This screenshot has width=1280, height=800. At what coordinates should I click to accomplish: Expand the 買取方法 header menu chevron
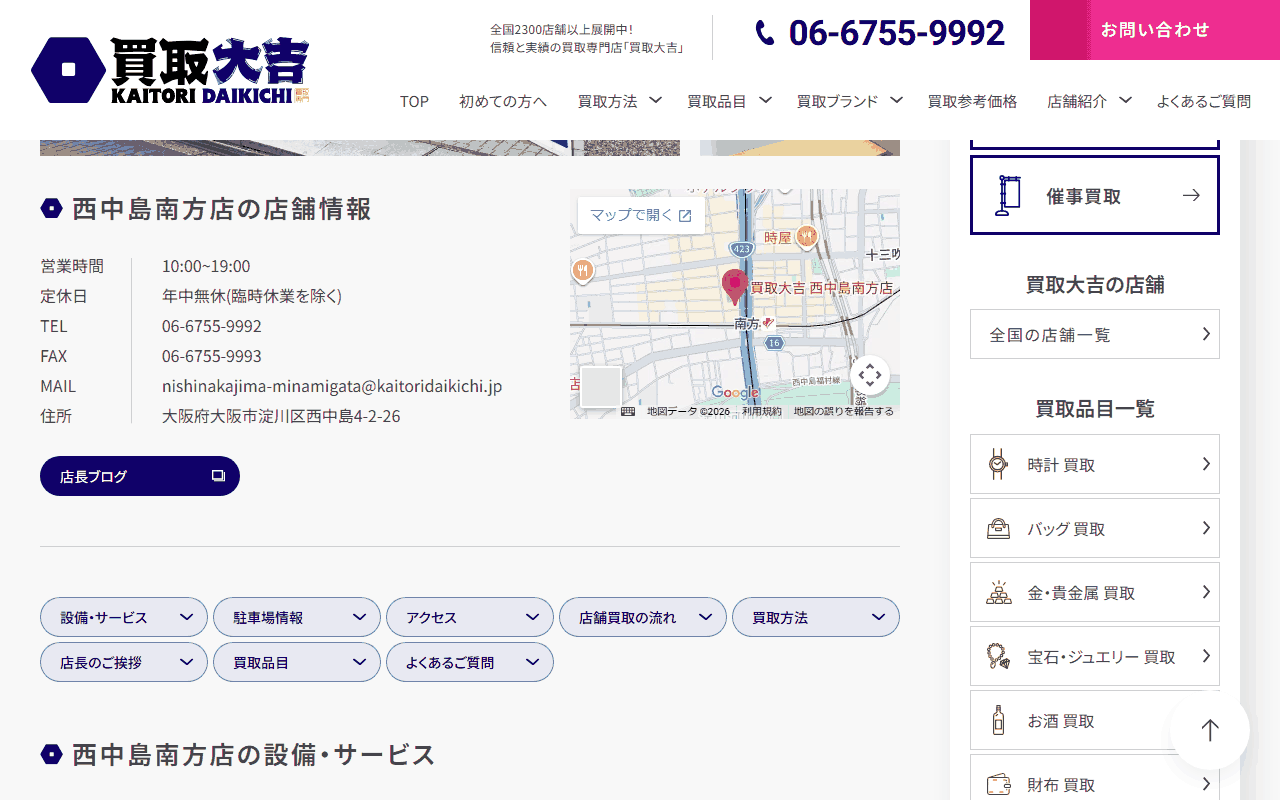[x=655, y=100]
